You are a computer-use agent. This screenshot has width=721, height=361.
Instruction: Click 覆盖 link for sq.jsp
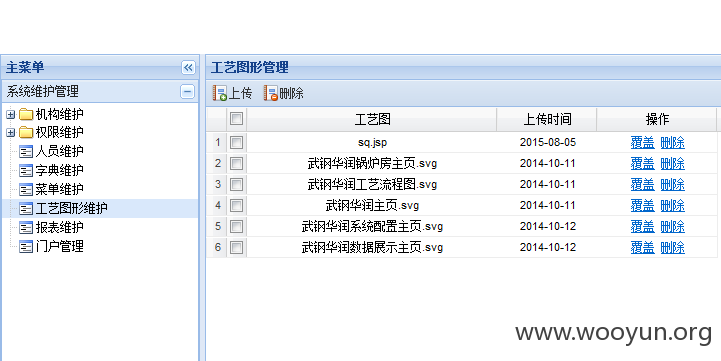click(x=642, y=143)
